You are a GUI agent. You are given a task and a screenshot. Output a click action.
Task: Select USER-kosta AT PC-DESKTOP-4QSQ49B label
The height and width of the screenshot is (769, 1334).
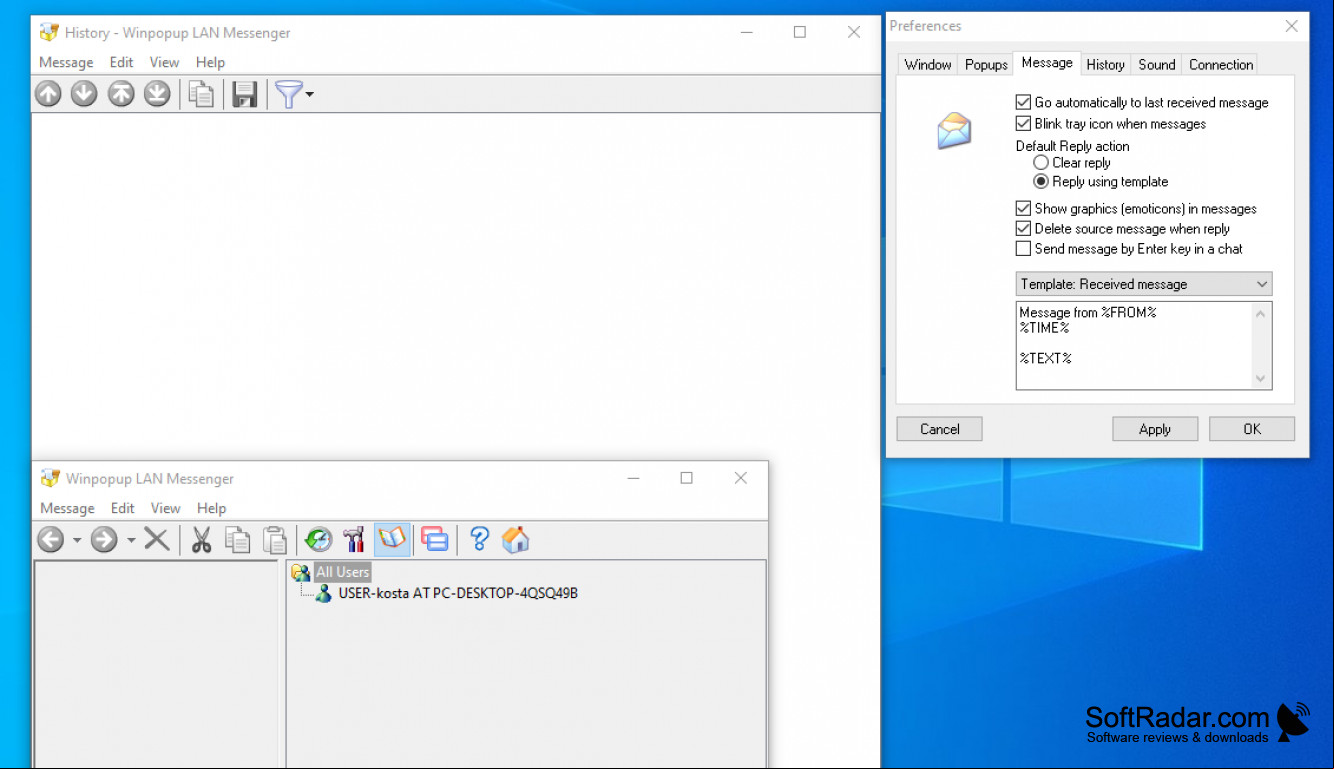458,593
